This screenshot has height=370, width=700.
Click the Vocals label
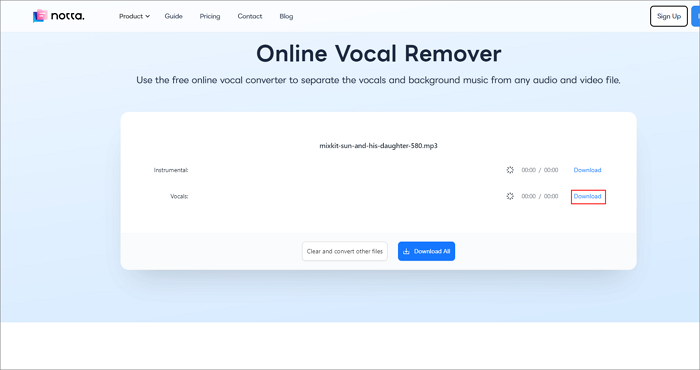click(179, 196)
